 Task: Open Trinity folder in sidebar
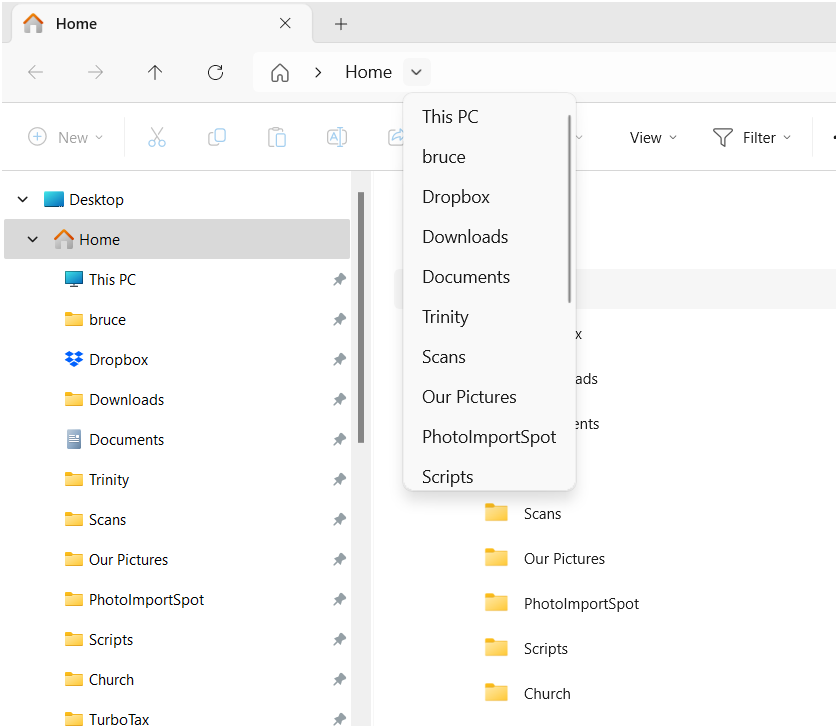(x=109, y=479)
